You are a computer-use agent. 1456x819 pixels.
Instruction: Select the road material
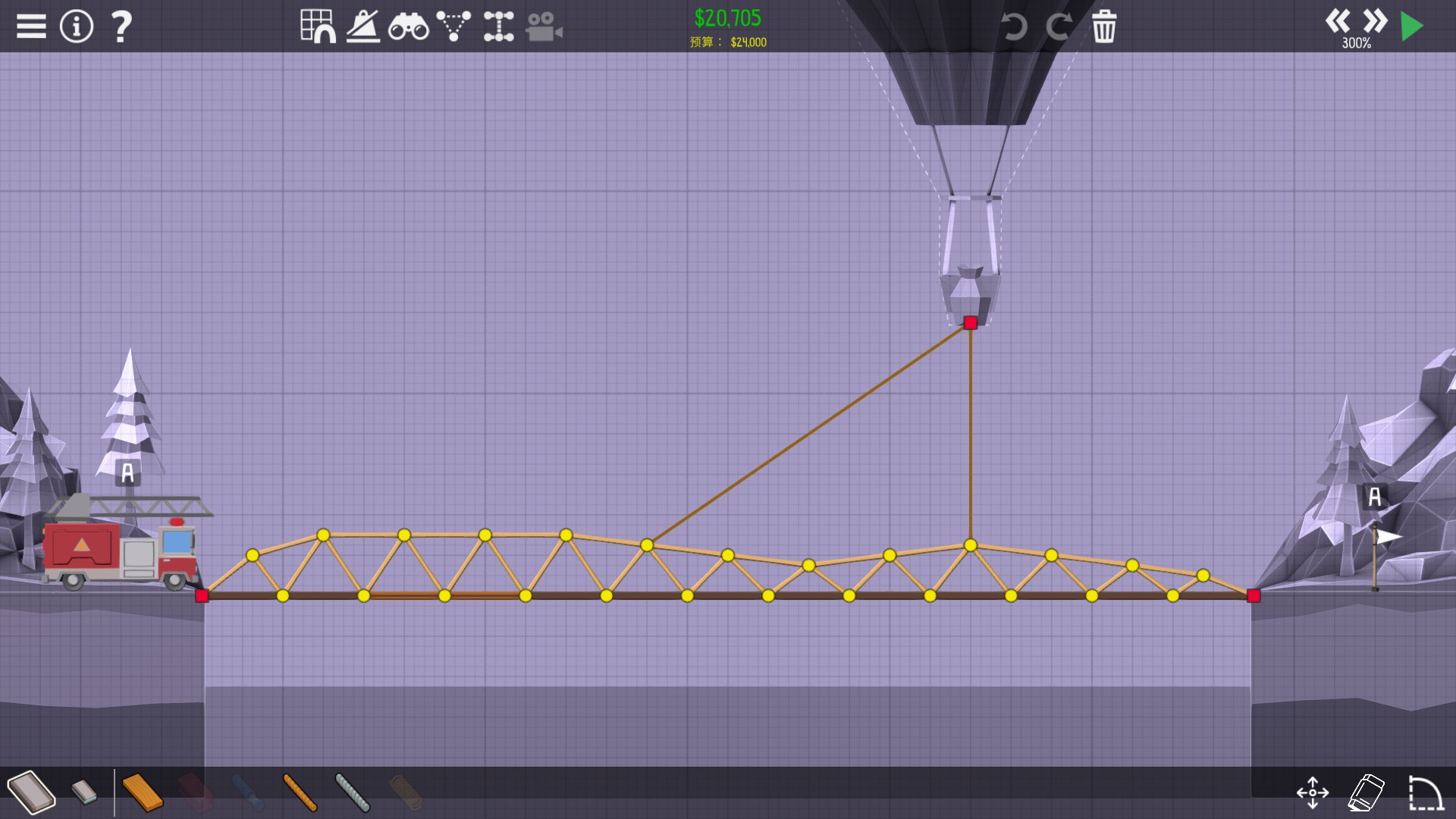31,792
